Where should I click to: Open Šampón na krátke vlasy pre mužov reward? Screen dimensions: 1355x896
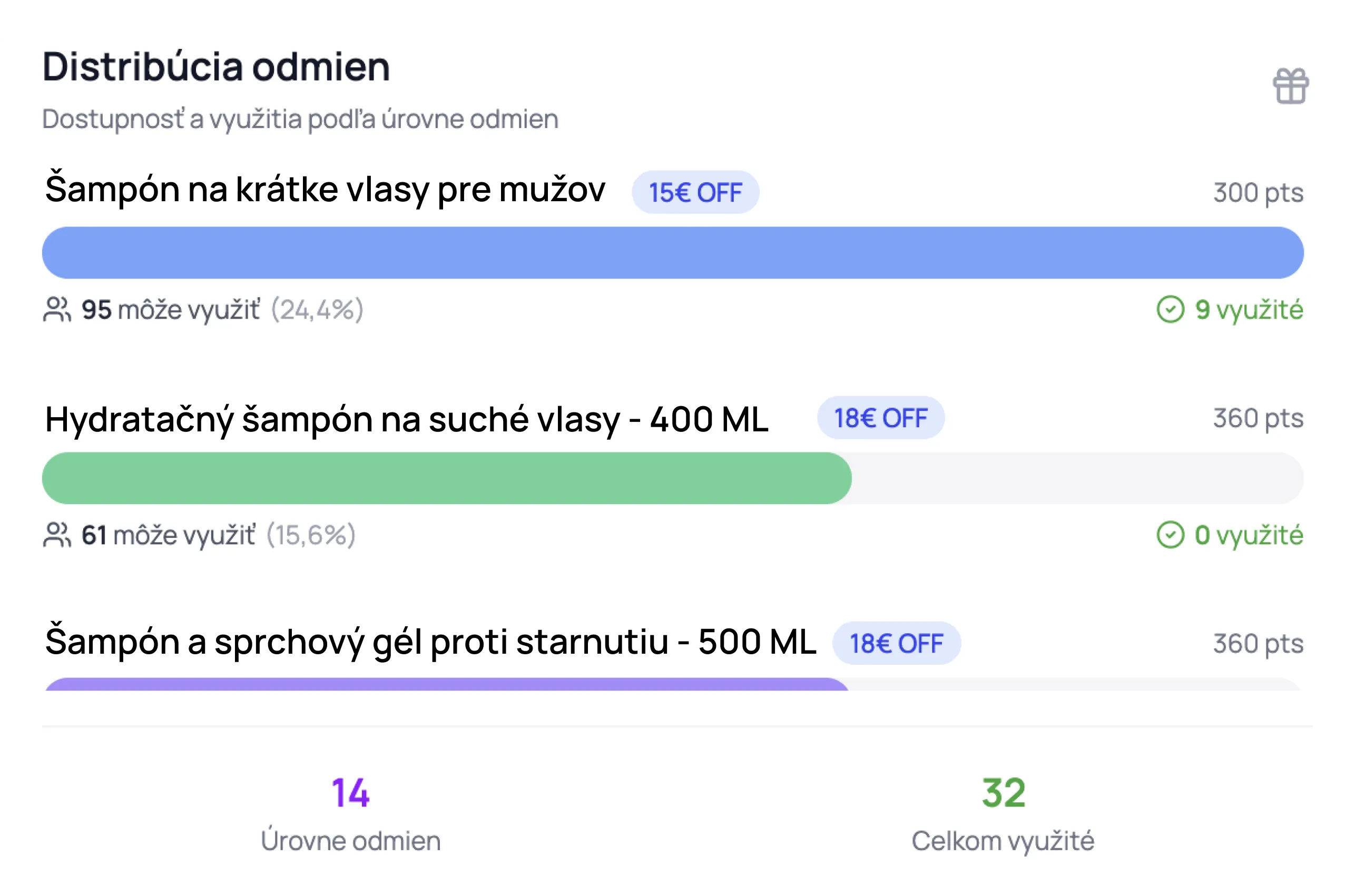325,189
